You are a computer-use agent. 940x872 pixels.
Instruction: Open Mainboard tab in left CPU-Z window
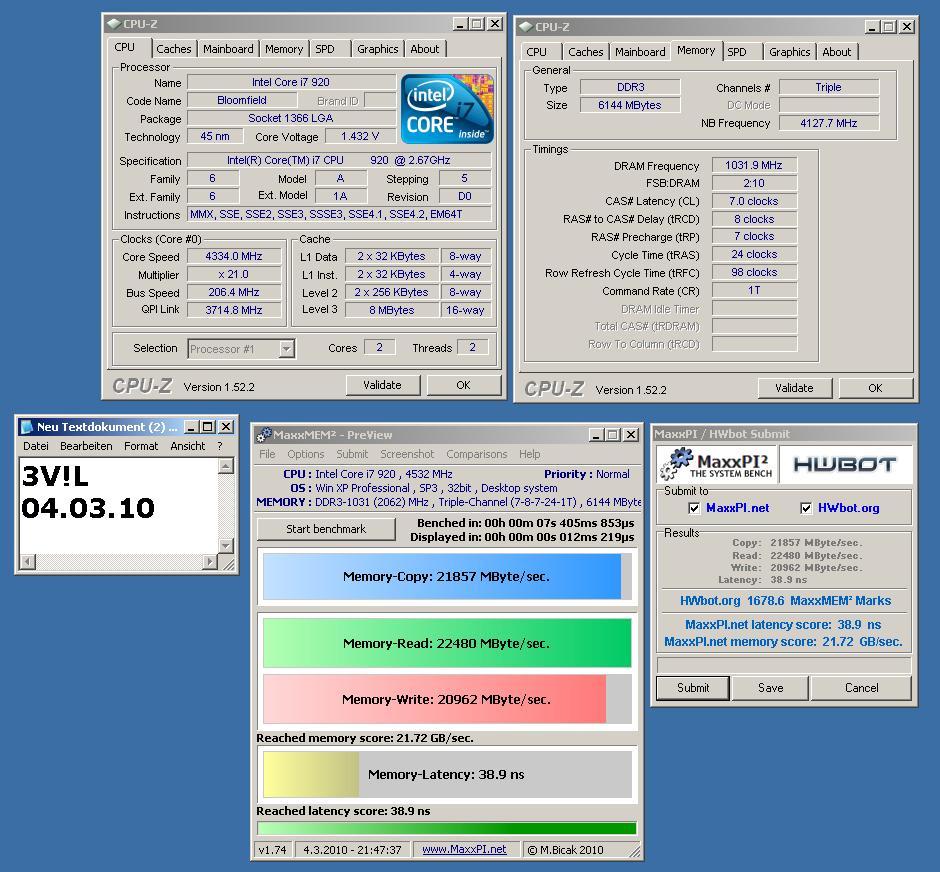pyautogui.click(x=228, y=49)
